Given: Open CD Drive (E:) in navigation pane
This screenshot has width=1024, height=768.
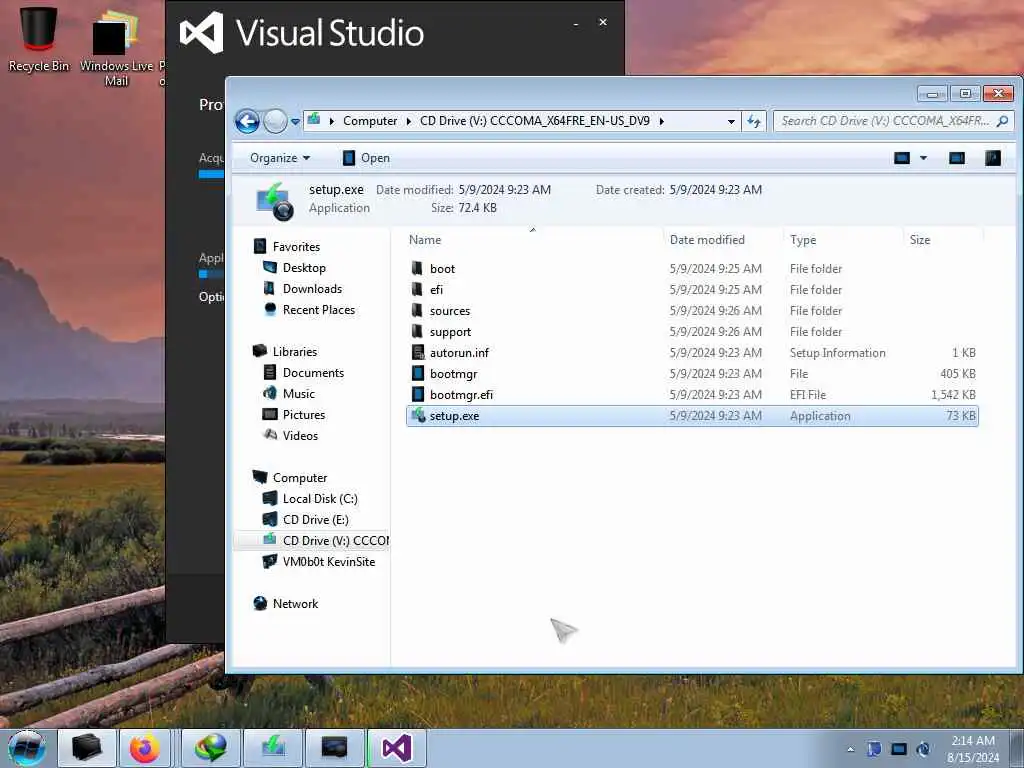Looking at the screenshot, I should 315,519.
